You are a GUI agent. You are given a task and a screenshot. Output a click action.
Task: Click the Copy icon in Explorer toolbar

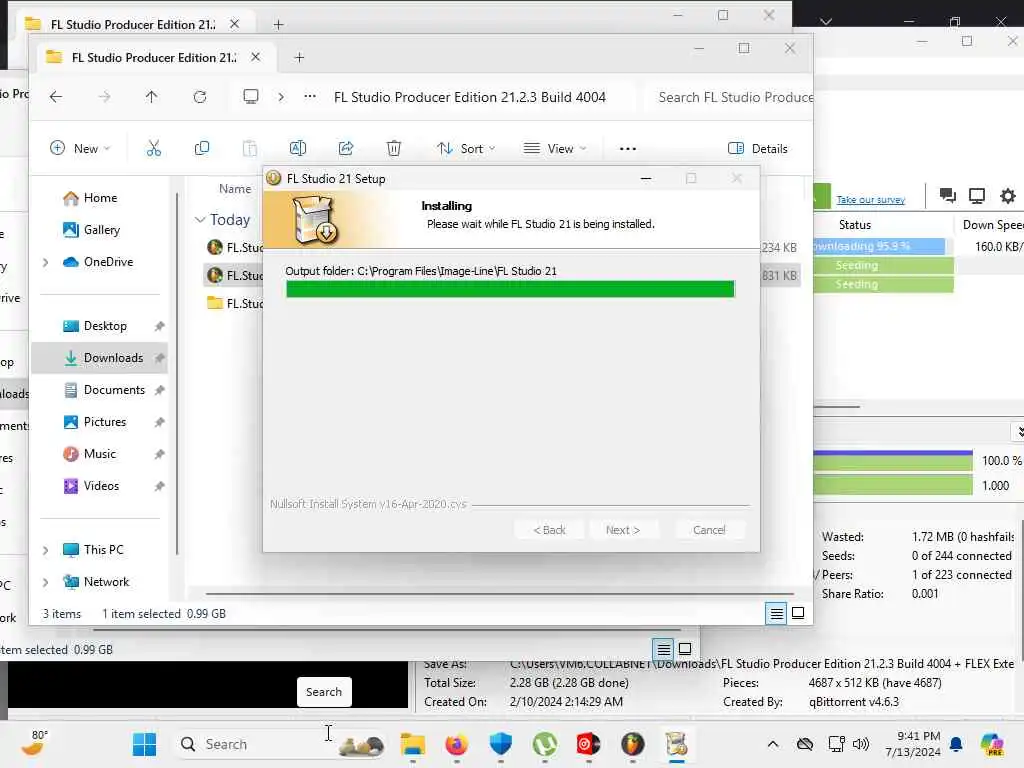click(202, 149)
